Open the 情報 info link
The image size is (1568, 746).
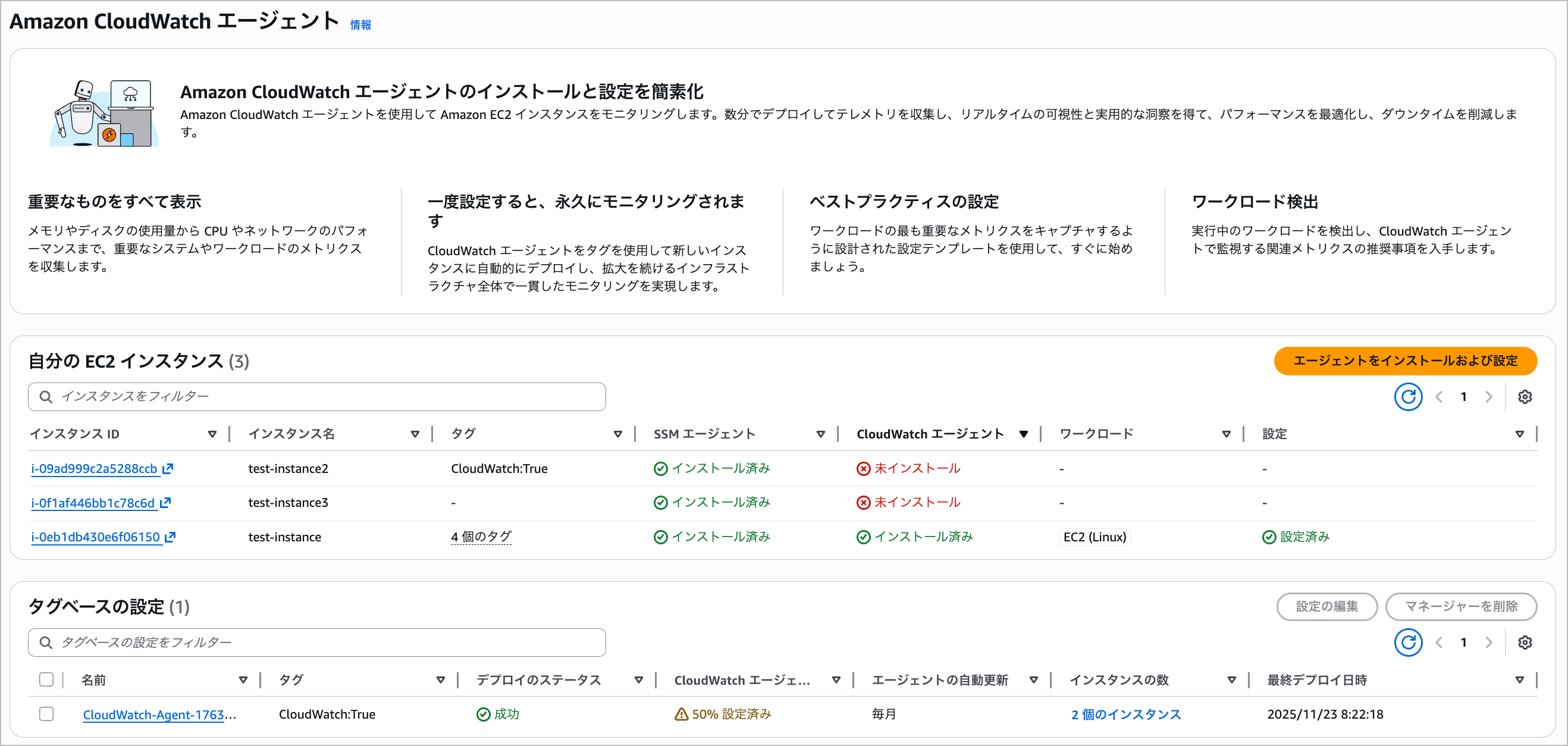tap(360, 25)
